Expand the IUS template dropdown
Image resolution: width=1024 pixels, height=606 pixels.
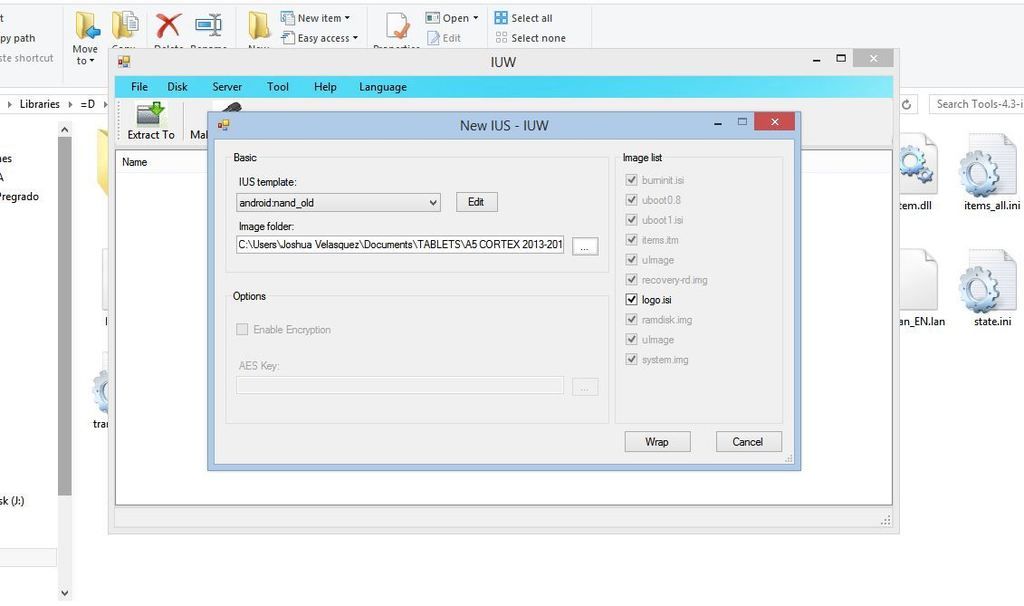click(433, 203)
